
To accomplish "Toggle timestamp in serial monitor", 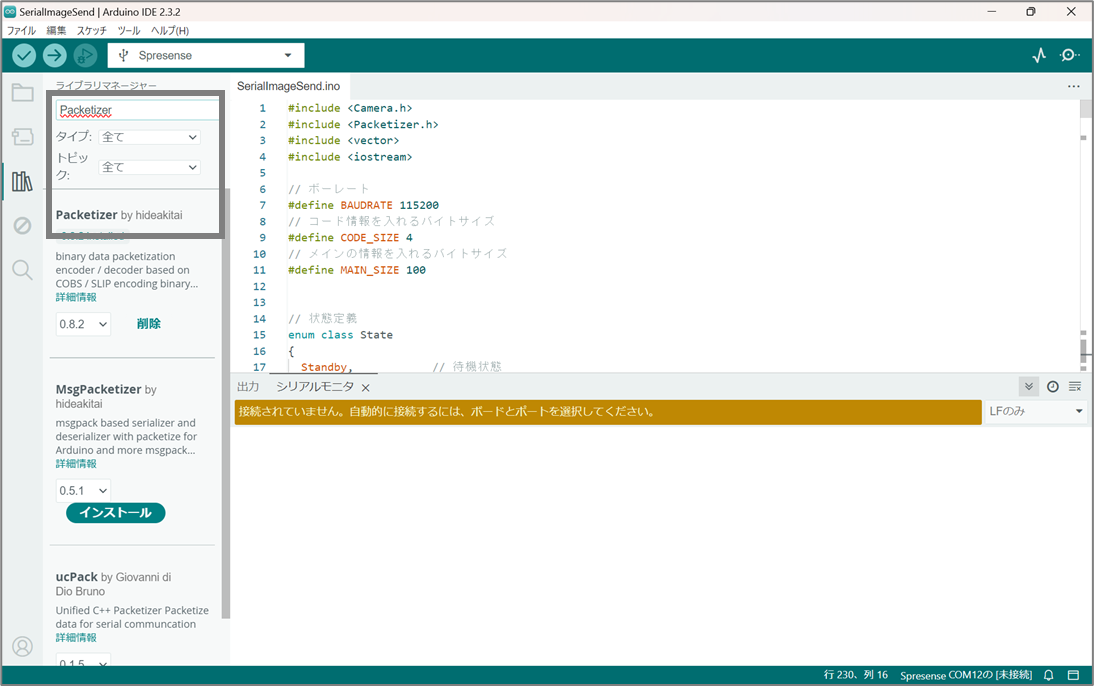I will point(1052,387).
